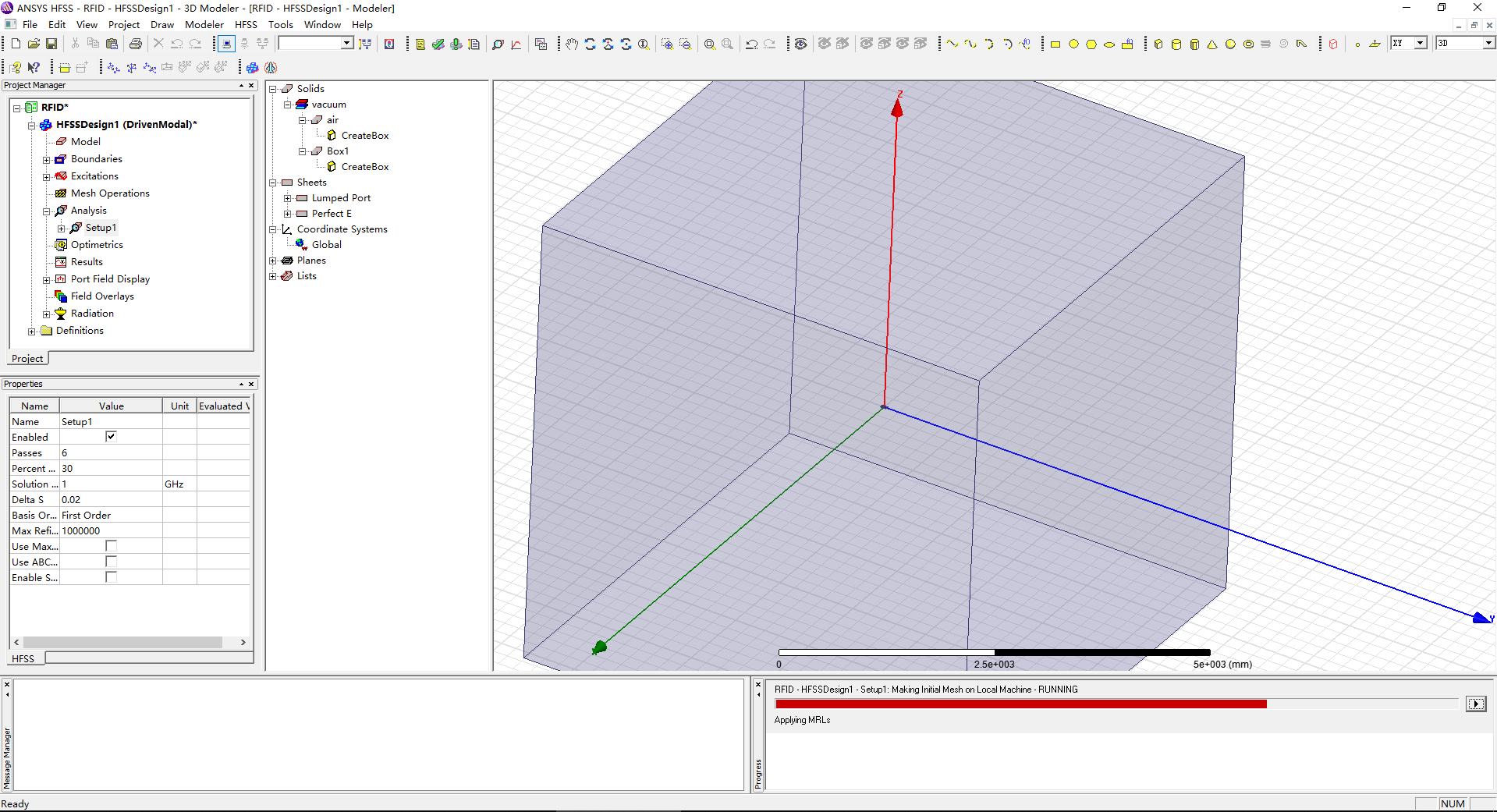This screenshot has width=1497, height=812.
Task: Click the Print icon in toolbar
Action: (136, 44)
